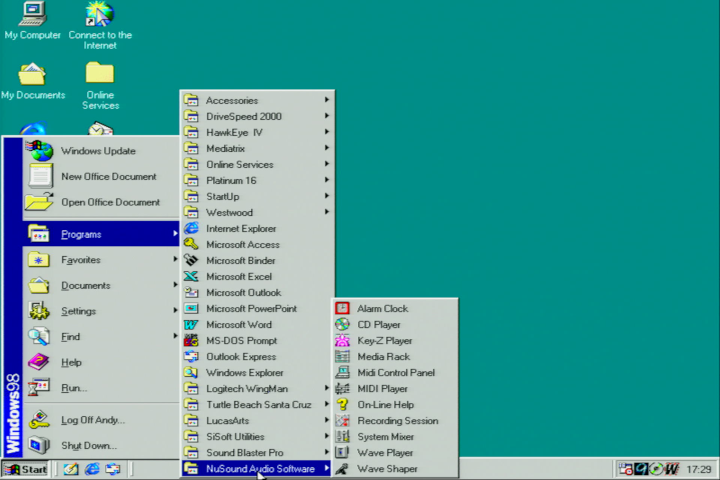Open the MS-DOS Prompt icon
Screen dimensions: 720x480
point(191,341)
